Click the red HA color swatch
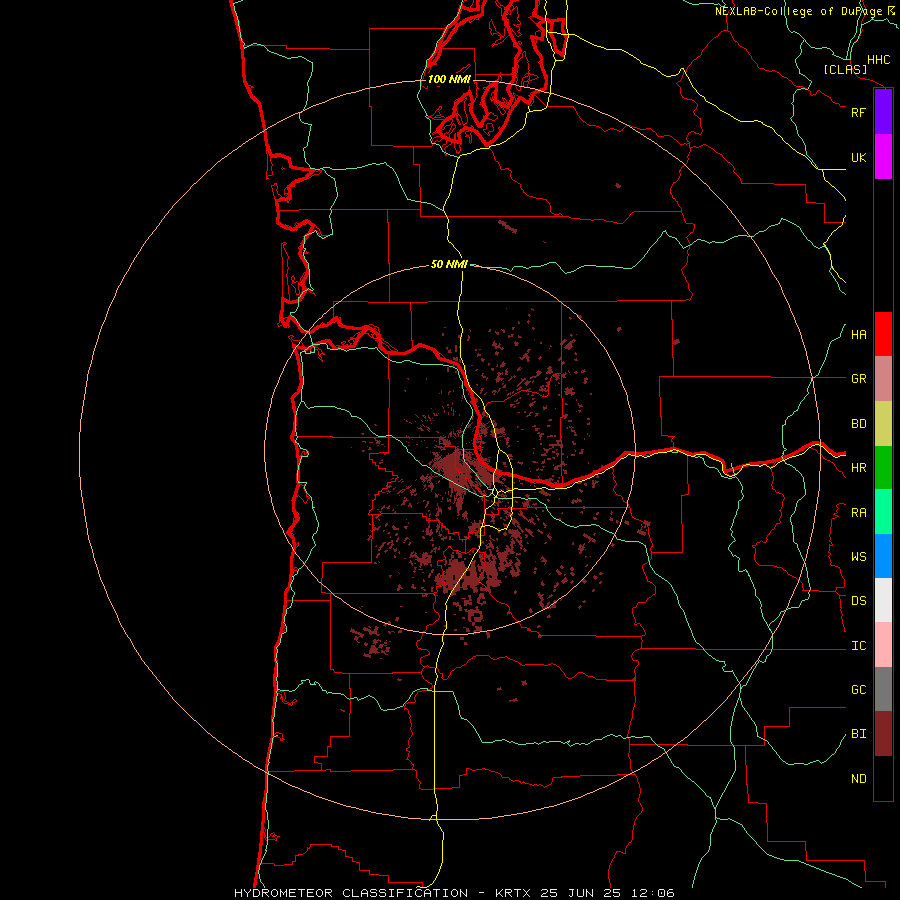900x900 pixels. (x=883, y=334)
